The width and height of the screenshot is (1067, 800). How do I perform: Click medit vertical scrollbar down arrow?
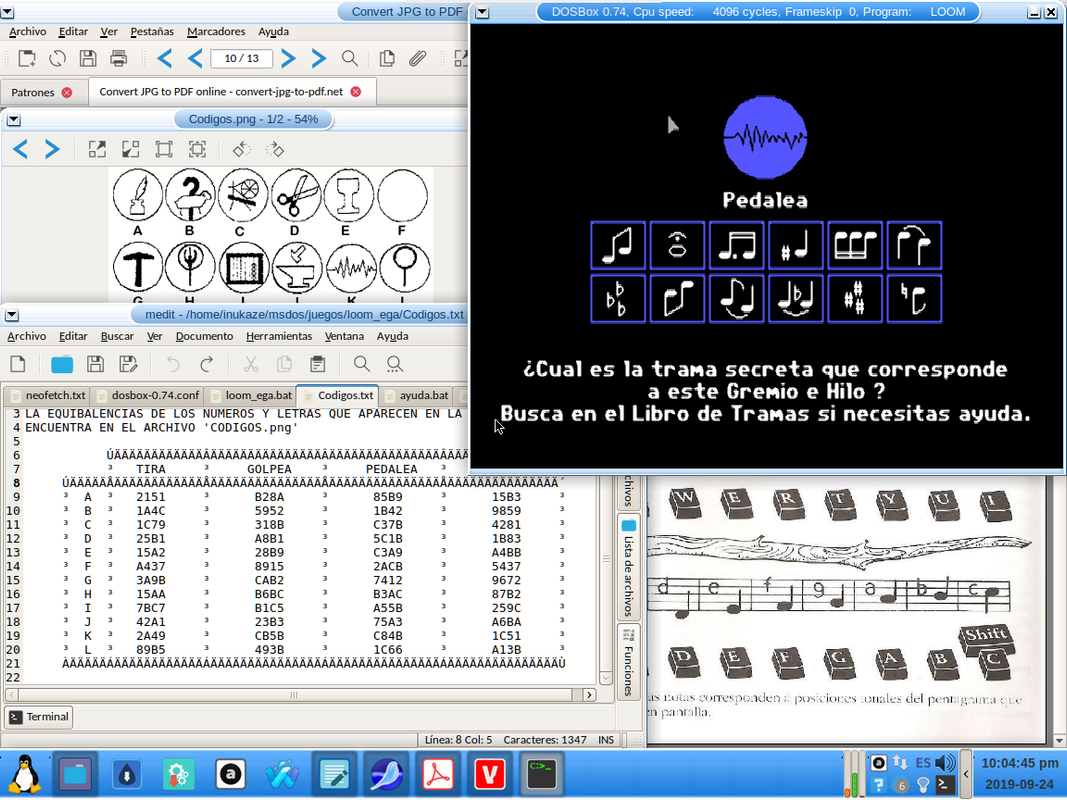pos(606,678)
